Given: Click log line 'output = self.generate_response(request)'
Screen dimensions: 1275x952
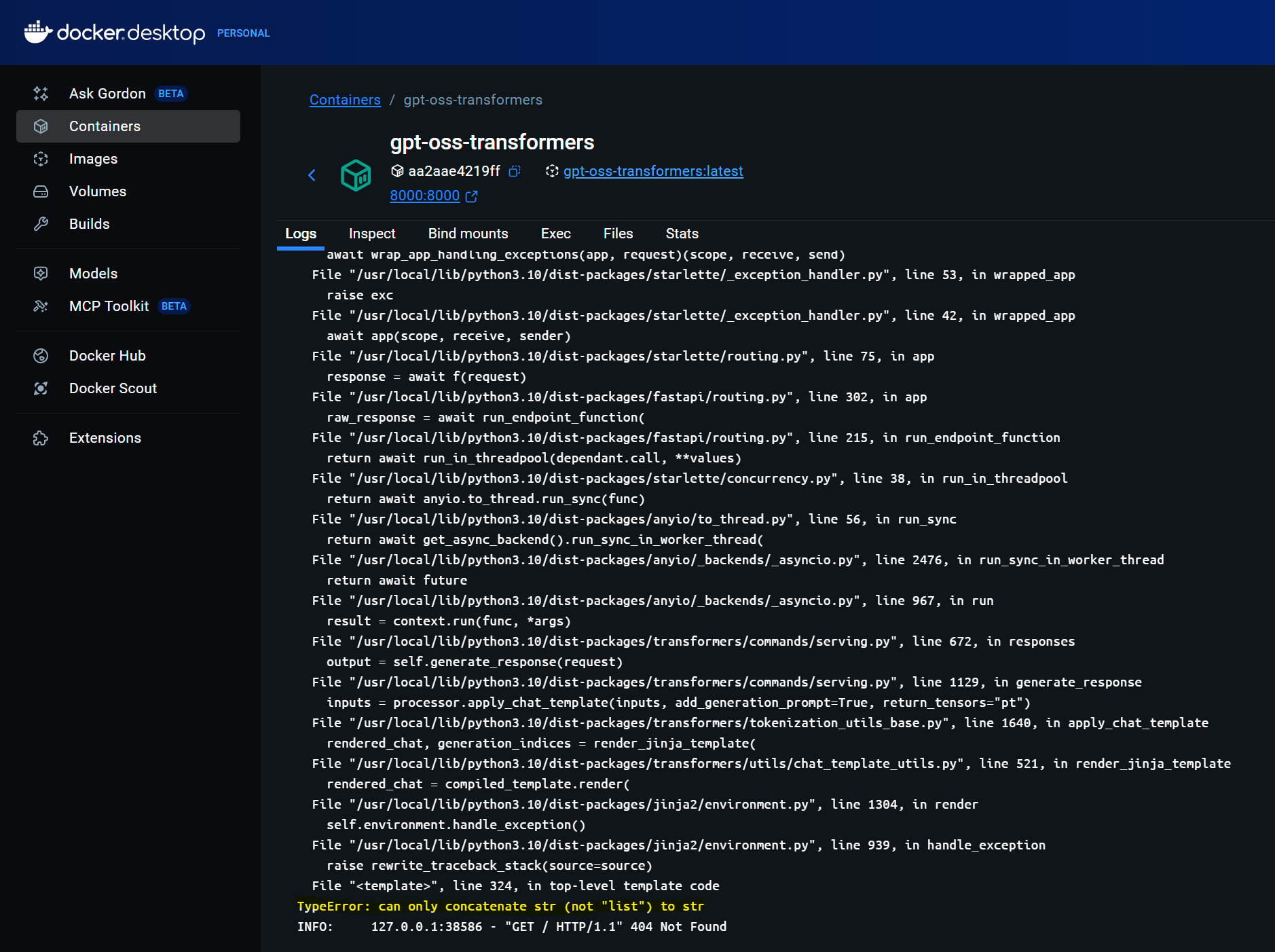Looking at the screenshot, I should (x=475, y=662).
